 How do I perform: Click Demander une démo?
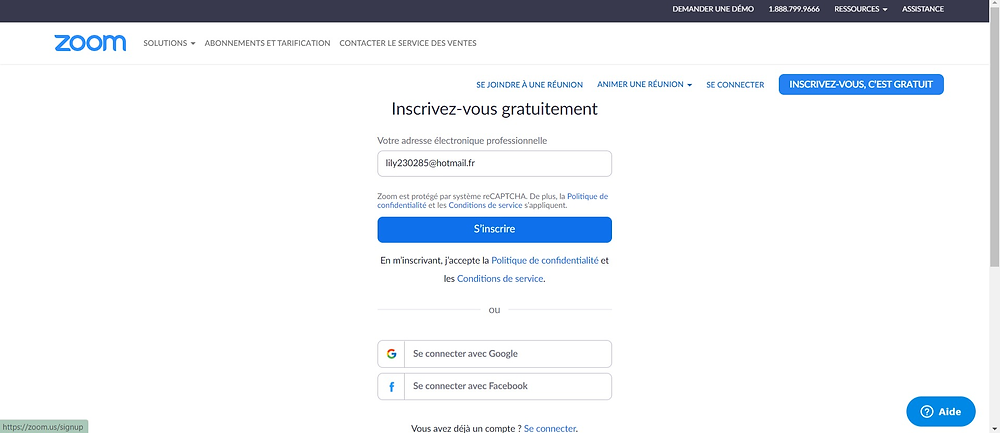(x=713, y=9)
